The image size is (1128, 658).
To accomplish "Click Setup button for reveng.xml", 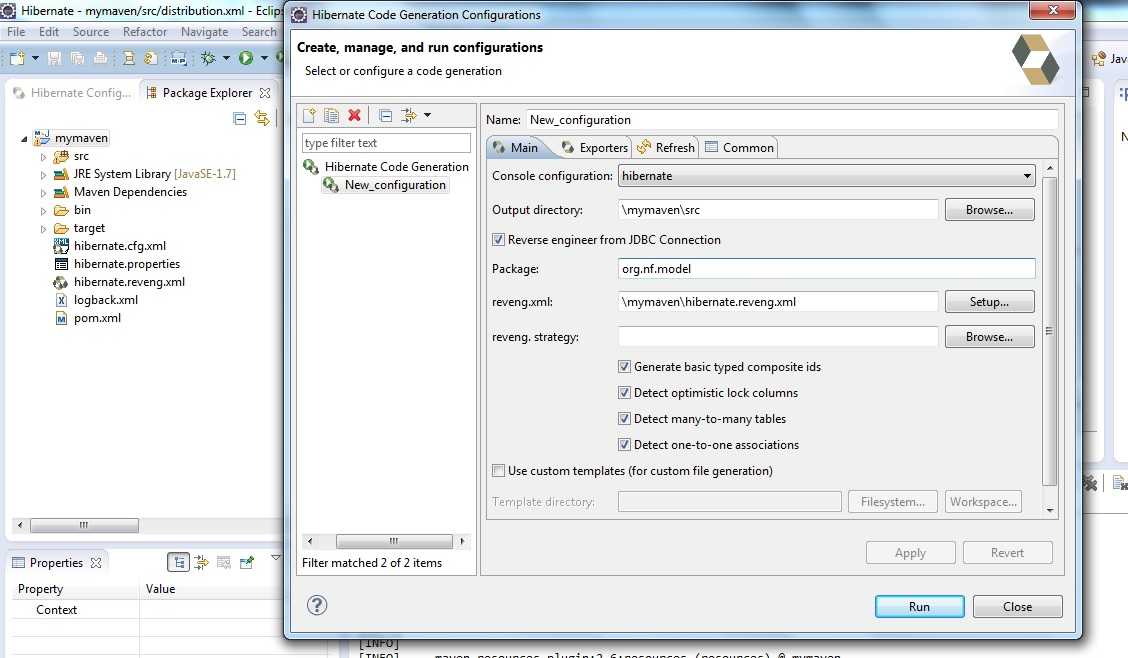I will (x=989, y=302).
